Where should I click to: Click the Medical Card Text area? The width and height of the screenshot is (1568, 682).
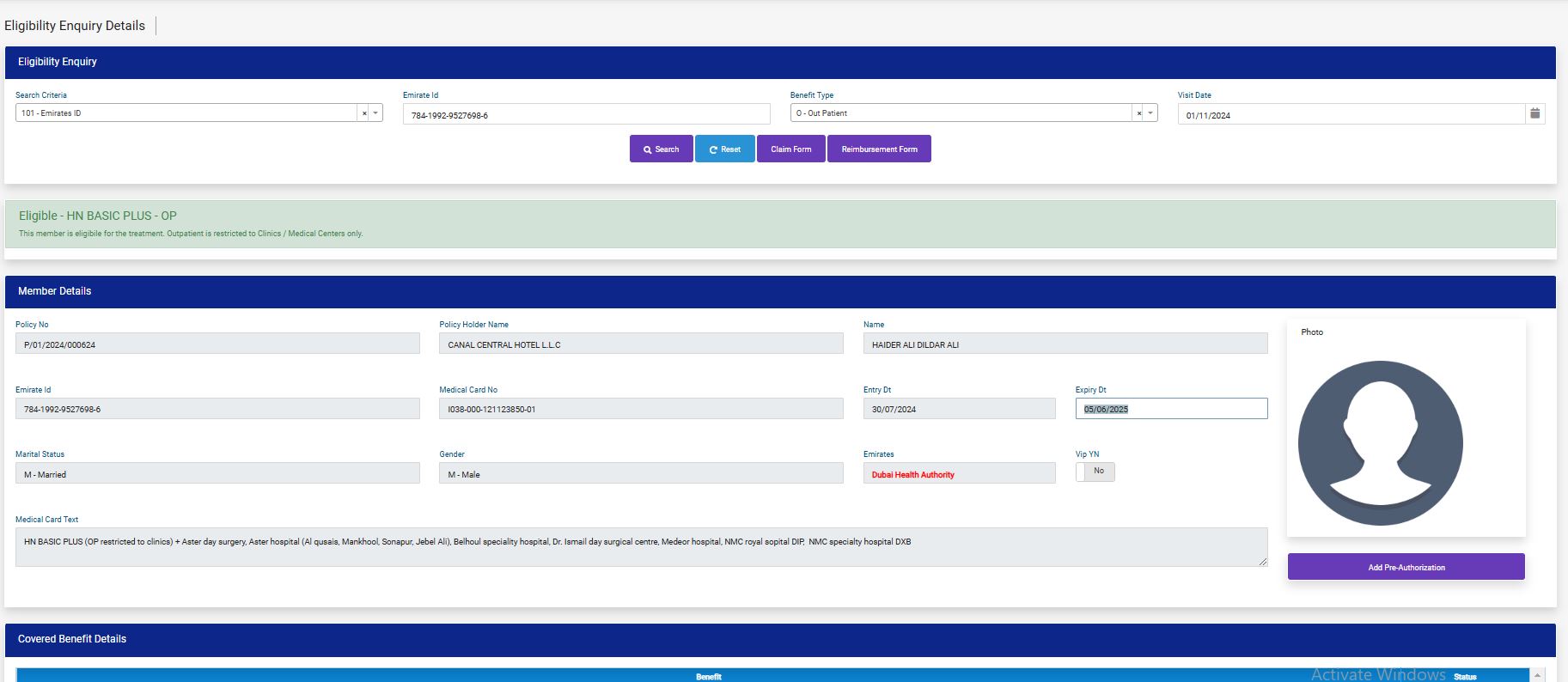click(640, 547)
